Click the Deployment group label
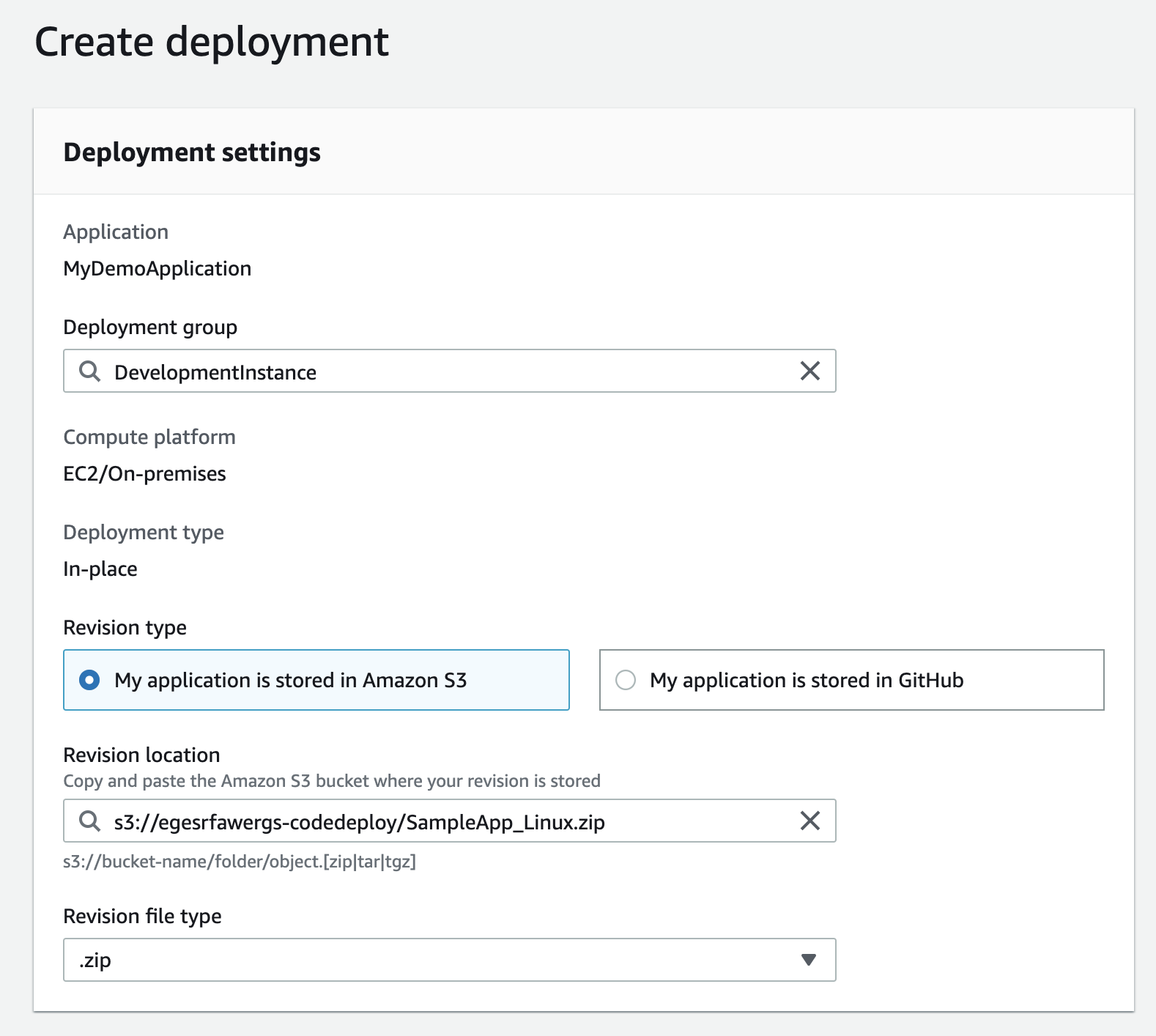This screenshot has width=1156, height=1036. coord(150,328)
